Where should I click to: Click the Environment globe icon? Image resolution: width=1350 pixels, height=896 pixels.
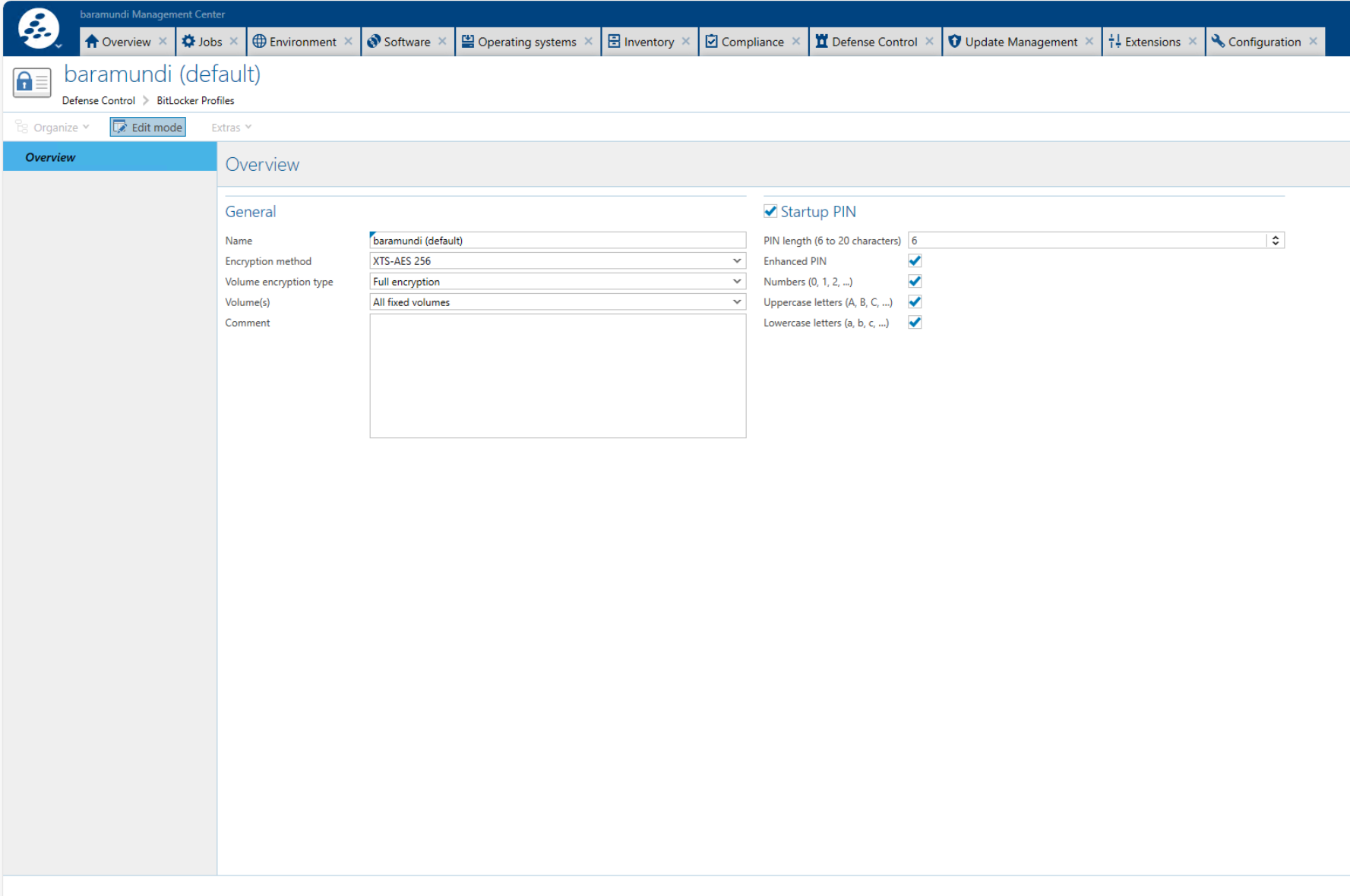(259, 42)
